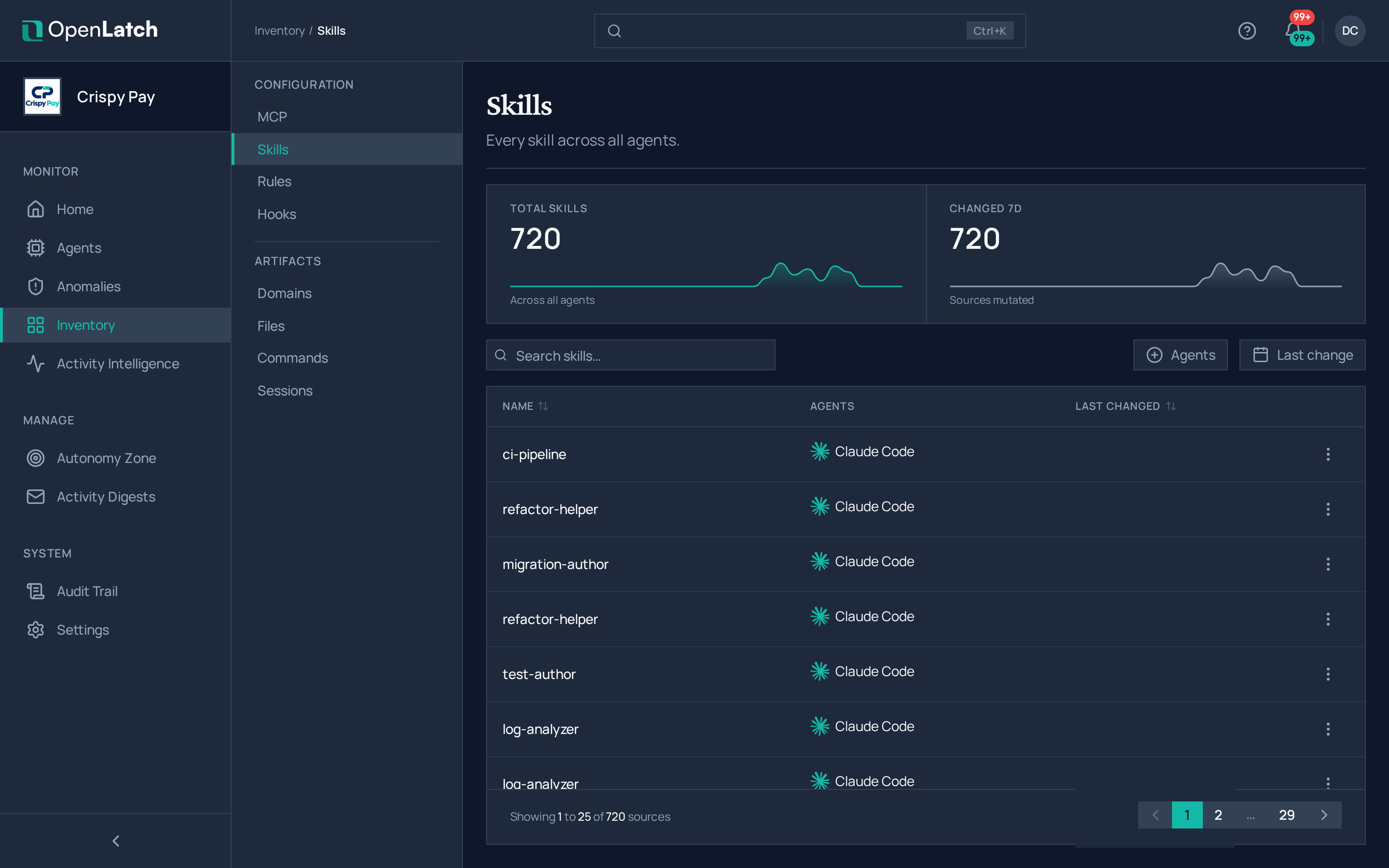1389x868 pixels.
Task: Open Files under Artifacts
Action: tap(347, 325)
